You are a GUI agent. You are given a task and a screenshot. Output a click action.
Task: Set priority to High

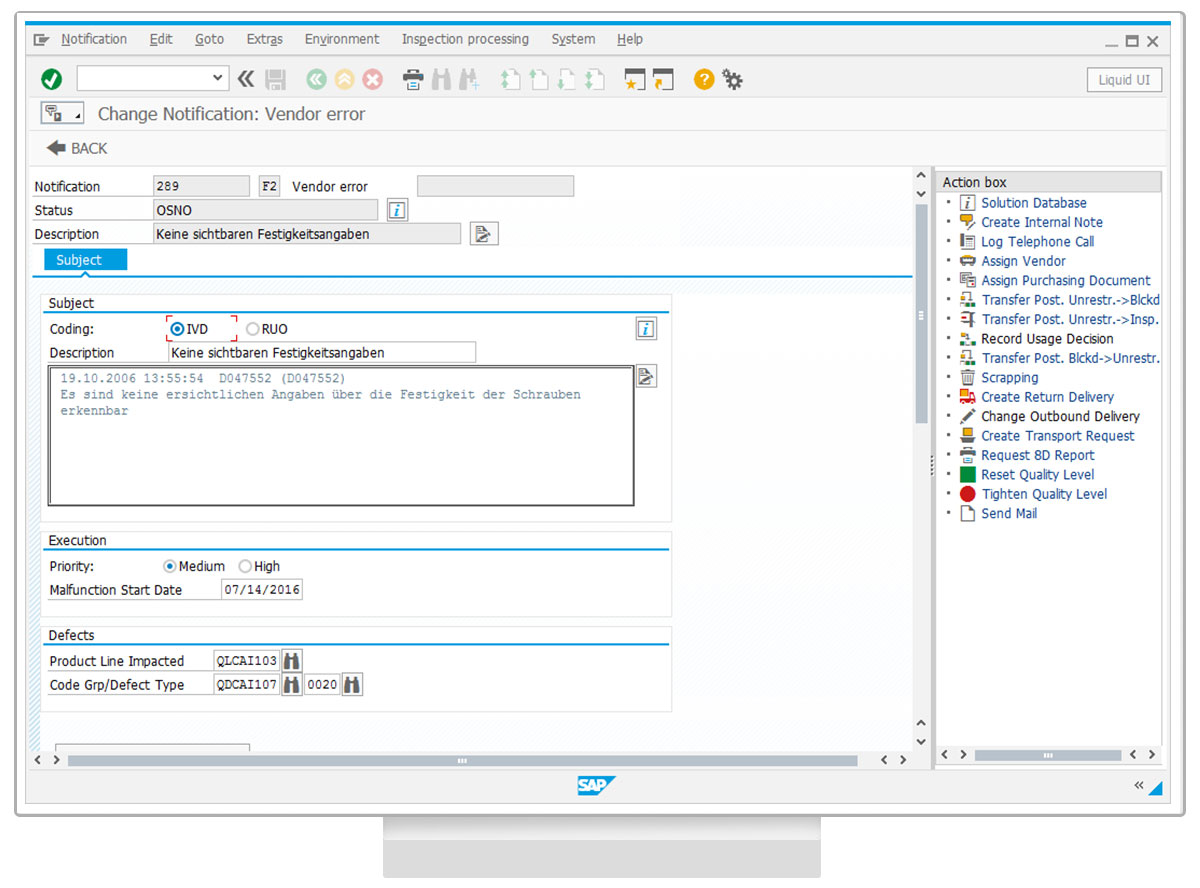tap(245, 566)
